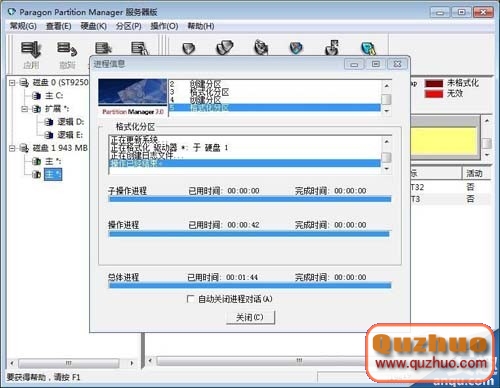The width and height of the screenshot is (500, 388).
Task: Select 逻辑 E: in the disk tree
Action: 70,135
